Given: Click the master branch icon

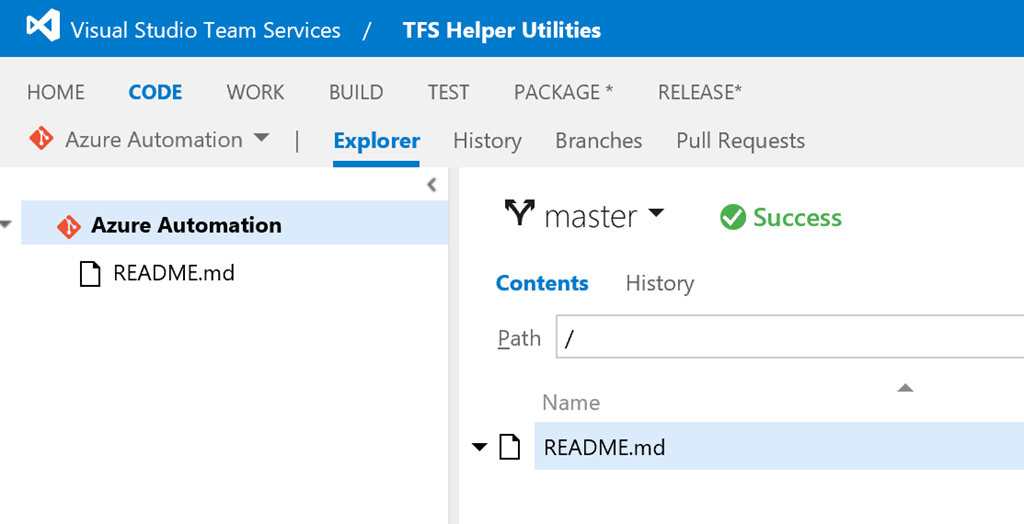Looking at the screenshot, I should pos(519,214).
